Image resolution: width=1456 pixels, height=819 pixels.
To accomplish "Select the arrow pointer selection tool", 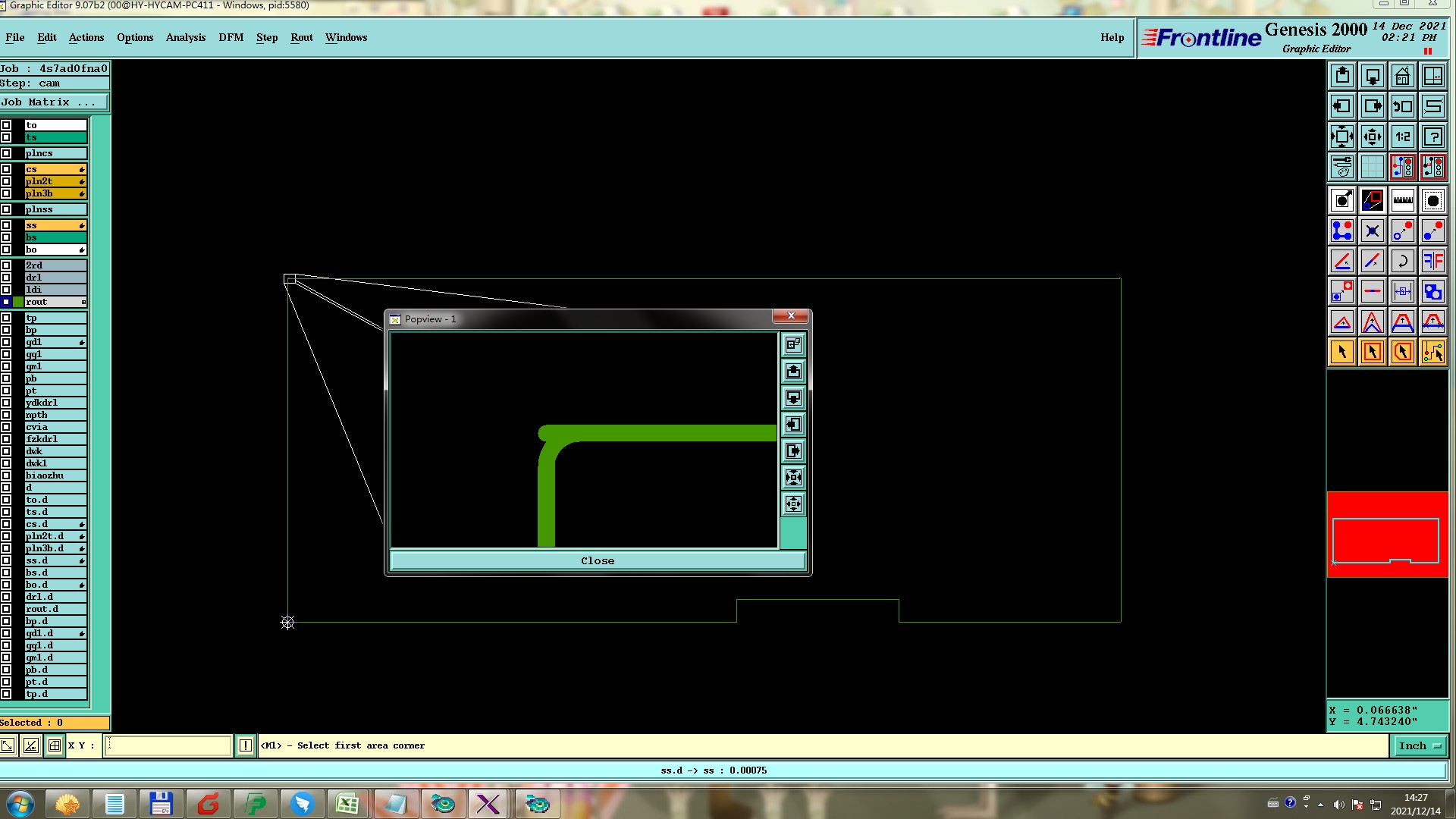I will (x=1342, y=352).
